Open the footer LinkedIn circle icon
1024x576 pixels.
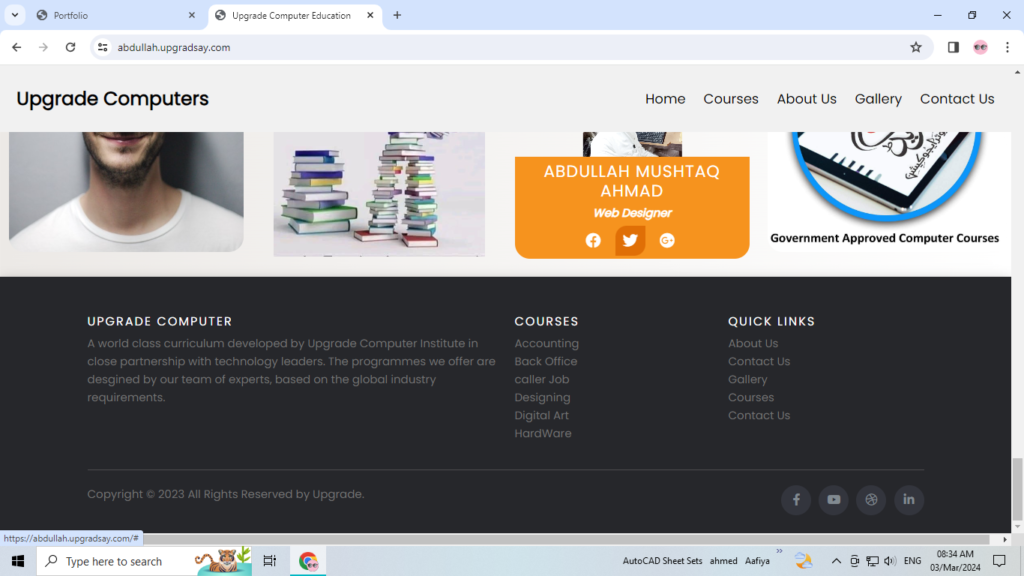(x=909, y=500)
